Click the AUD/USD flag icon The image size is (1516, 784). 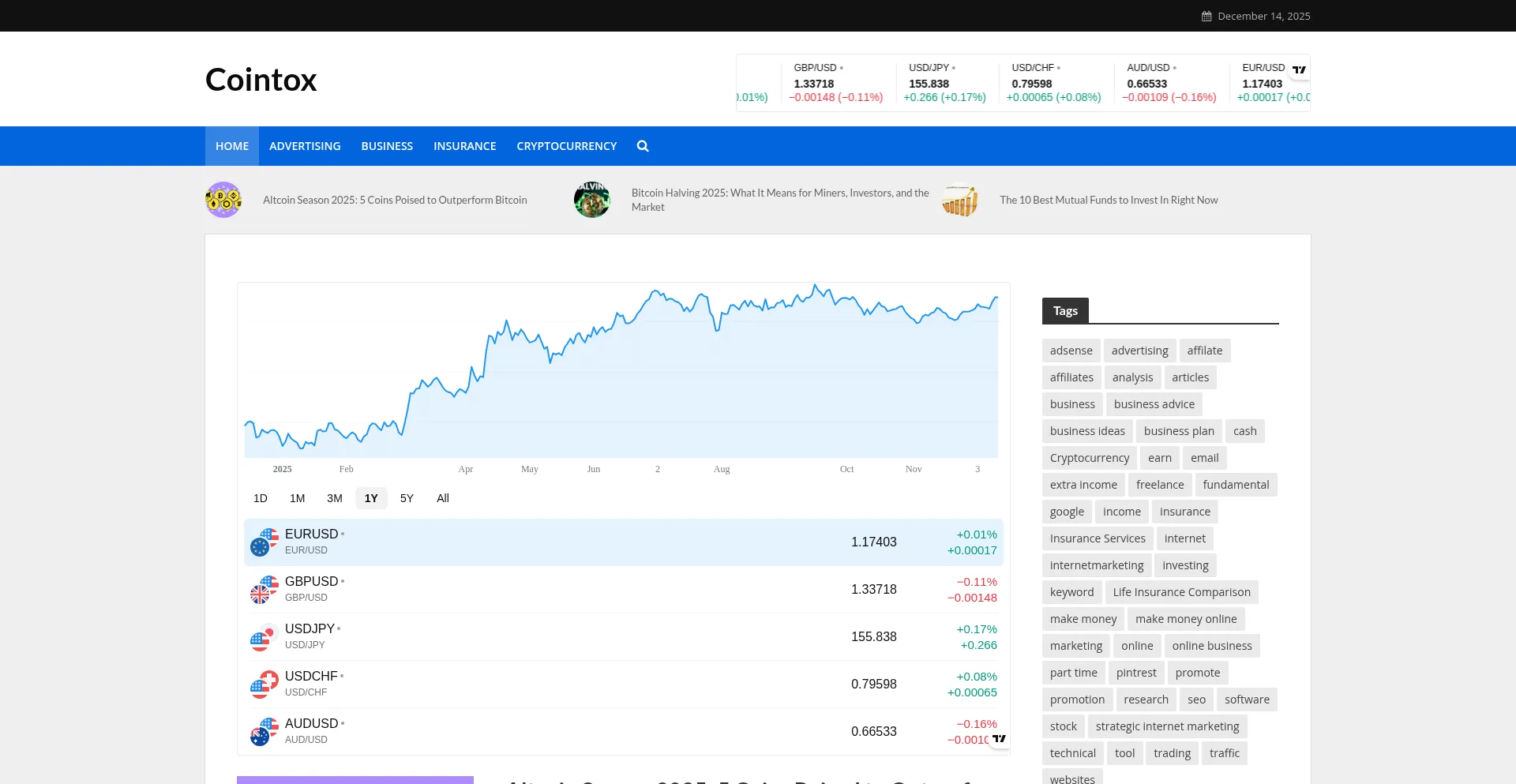click(x=265, y=731)
